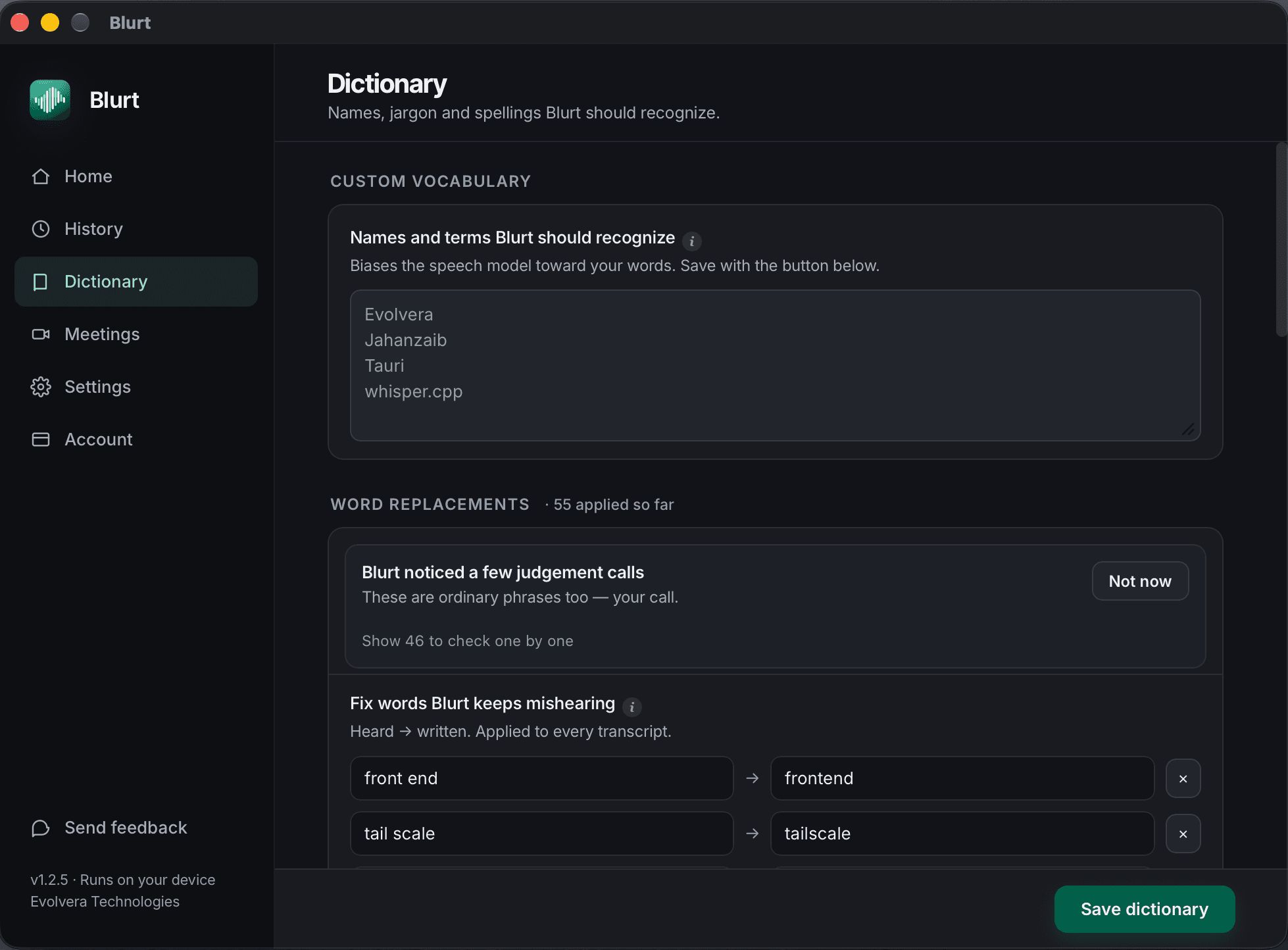The width and height of the screenshot is (1288, 950).
Task: Click the 'frontend' written field
Action: coord(962,778)
